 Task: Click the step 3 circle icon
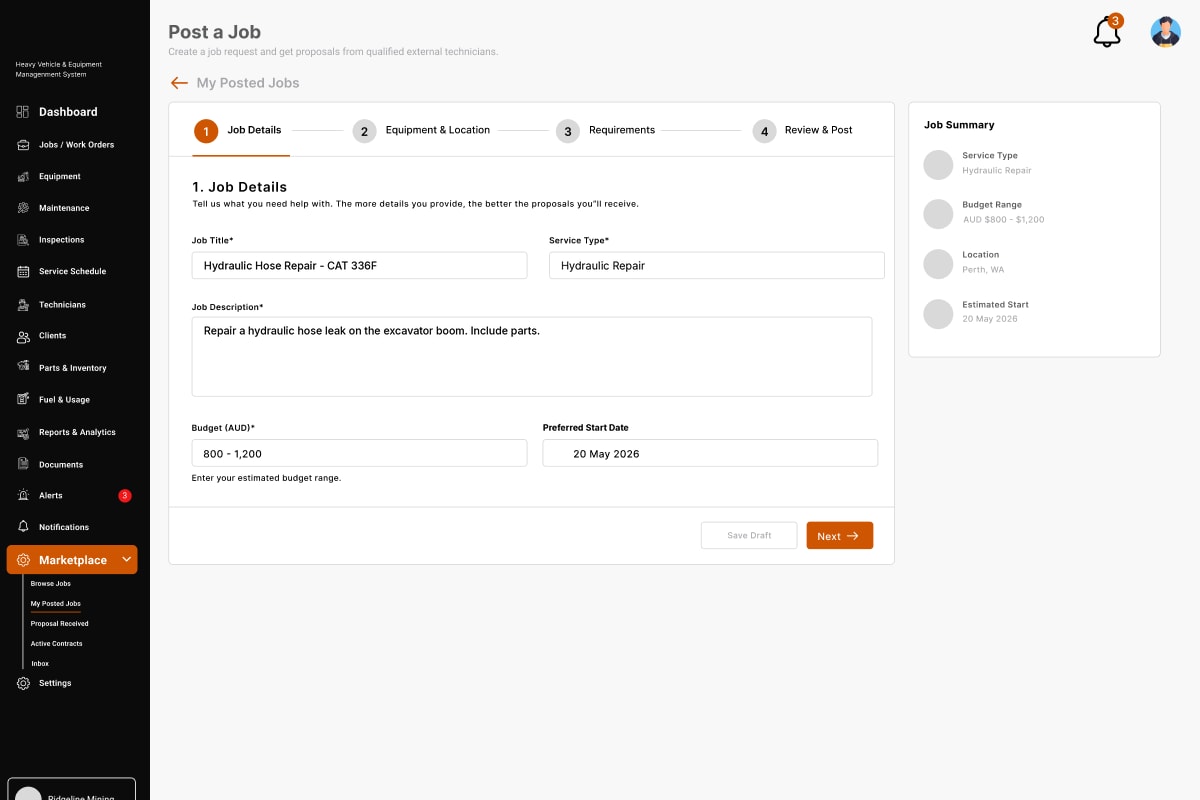(x=568, y=131)
